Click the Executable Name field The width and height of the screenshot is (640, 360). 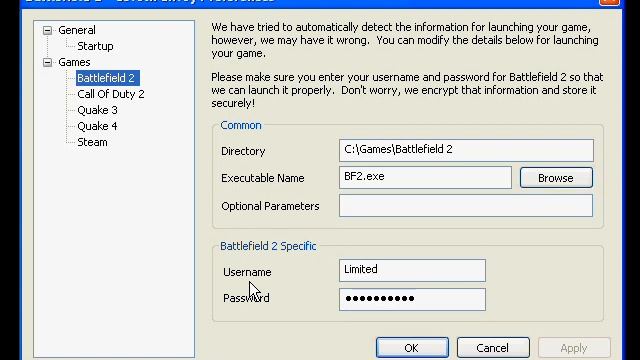click(425, 178)
